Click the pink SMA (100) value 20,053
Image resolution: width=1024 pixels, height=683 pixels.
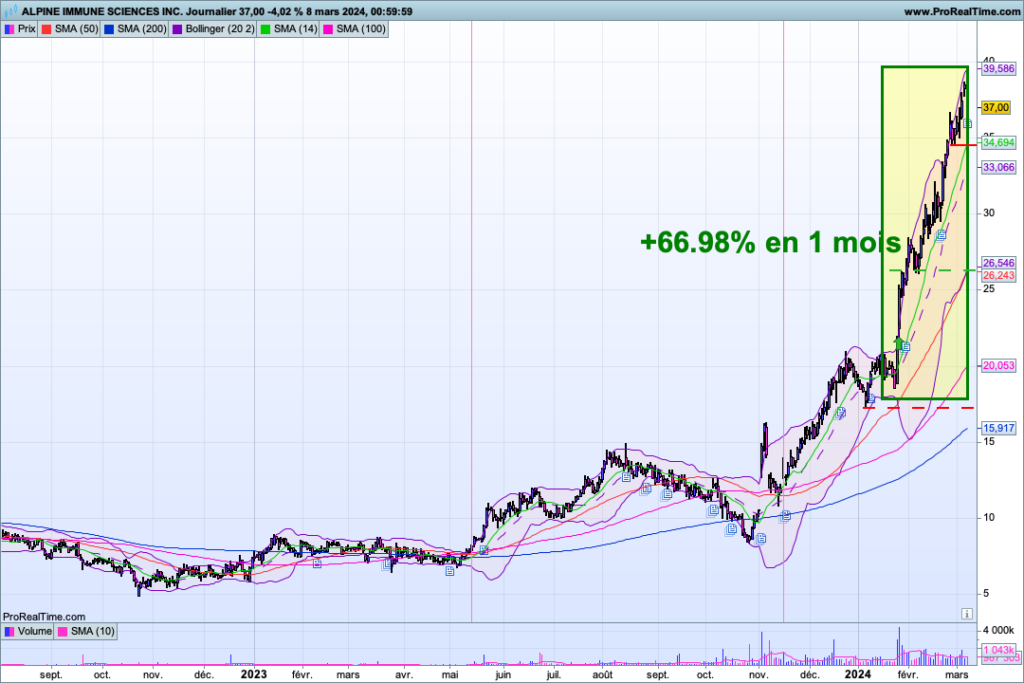[x=999, y=366]
